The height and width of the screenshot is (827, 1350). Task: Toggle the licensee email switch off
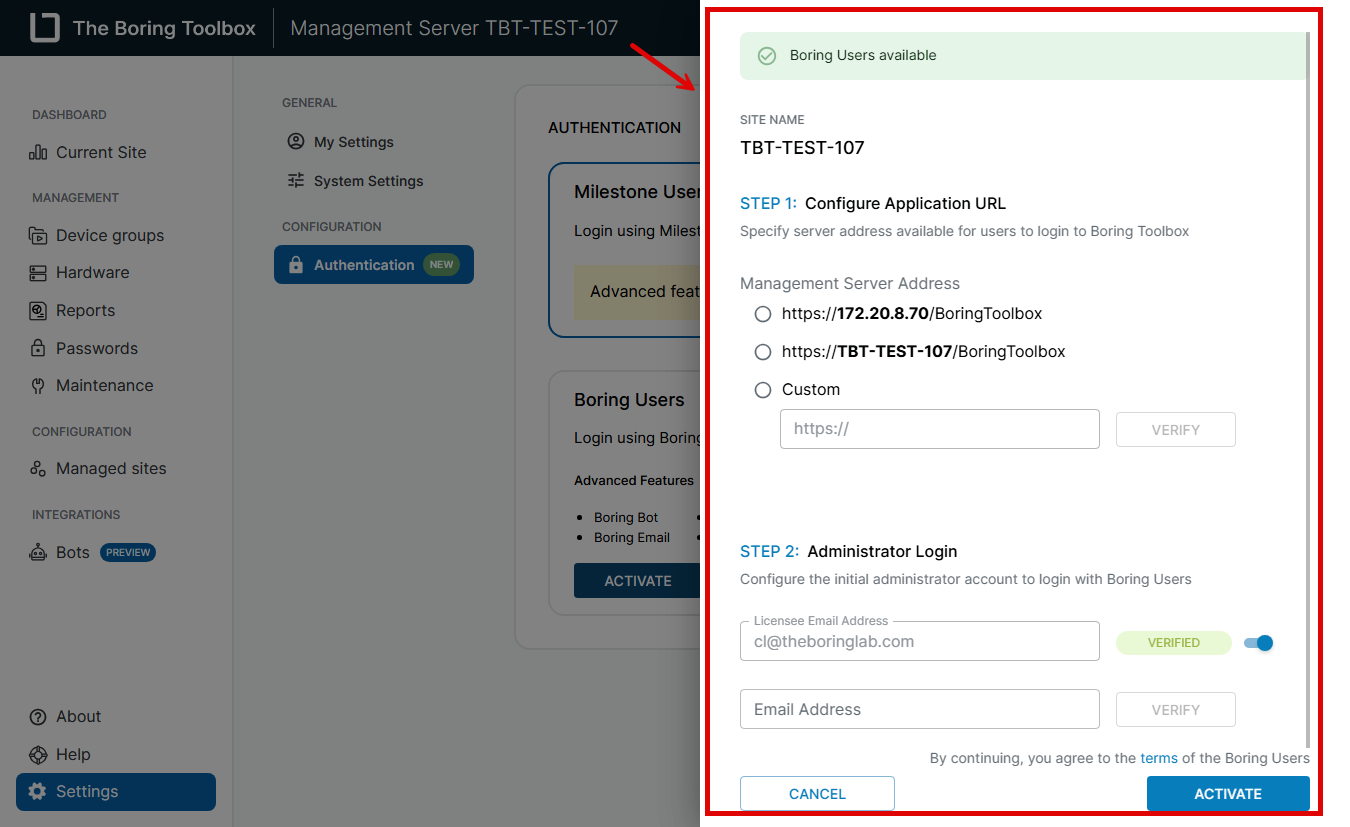click(x=1259, y=643)
